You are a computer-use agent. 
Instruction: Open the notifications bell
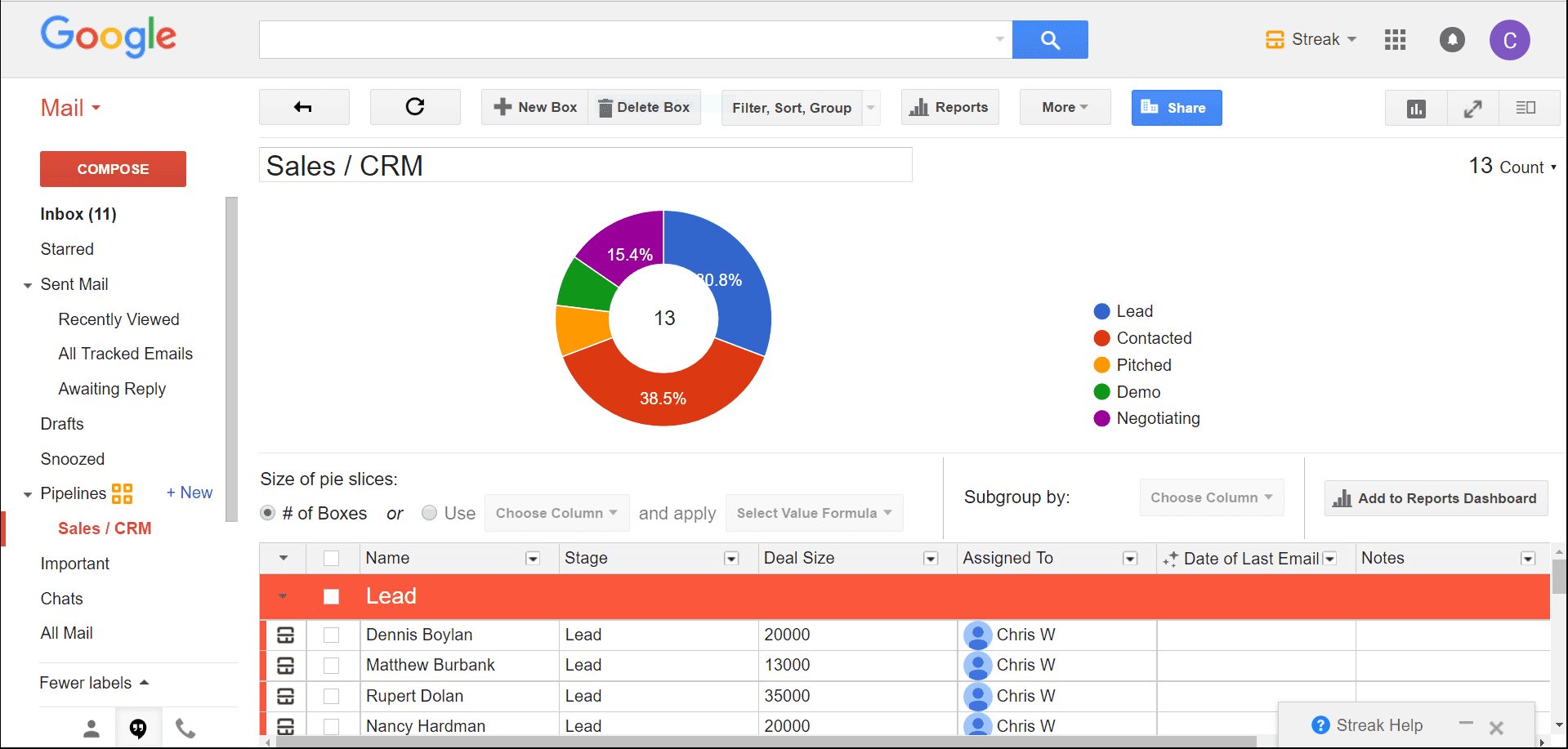pos(1451,39)
